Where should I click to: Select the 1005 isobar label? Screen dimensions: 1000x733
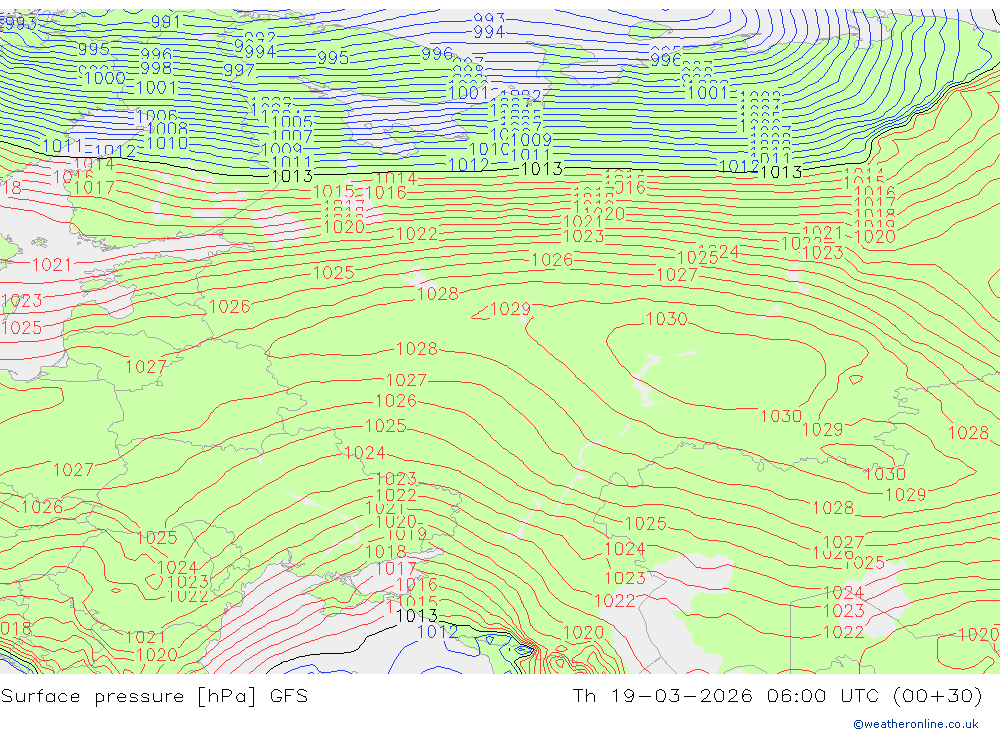292,122
